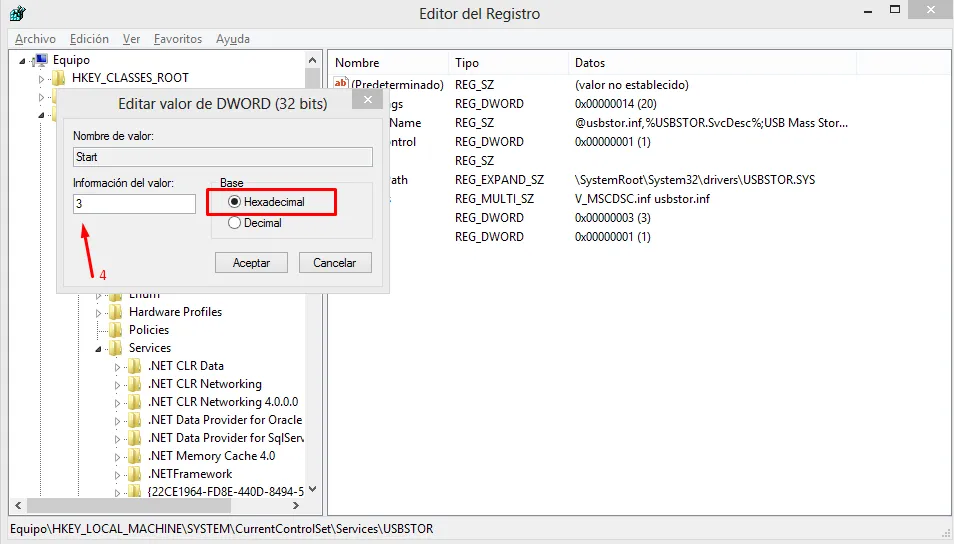Screen dimensions: 954x544
Task: Click the status bar registry path
Action: coord(221,529)
